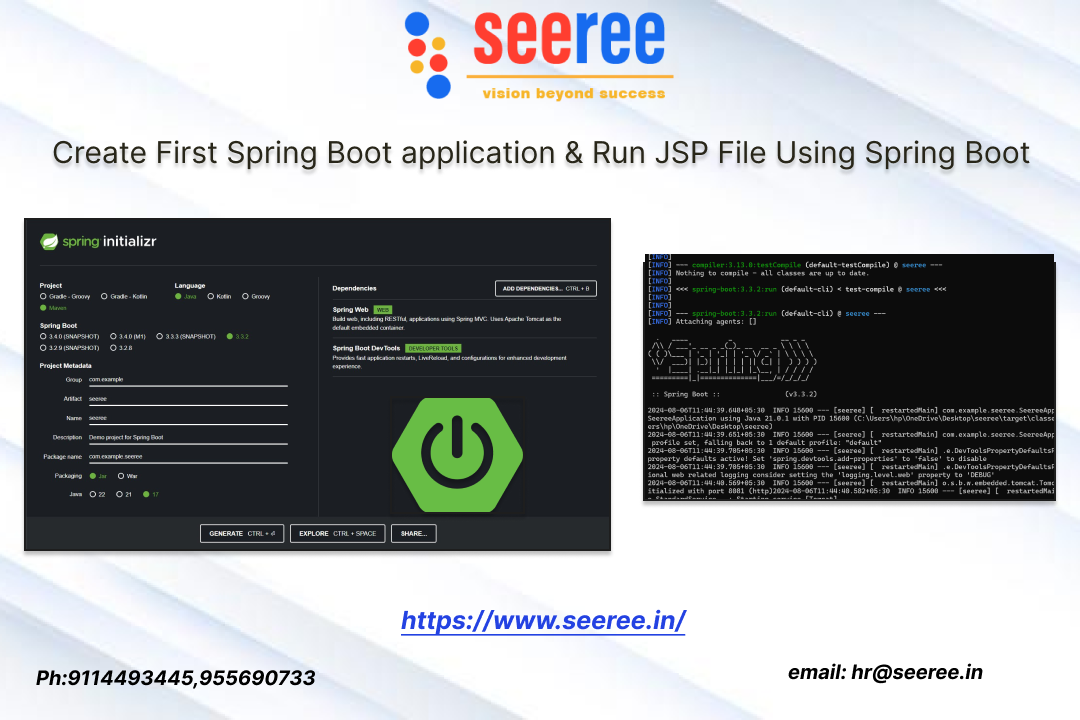Click the Package name input field
This screenshot has height=720, width=1080.
187,457
